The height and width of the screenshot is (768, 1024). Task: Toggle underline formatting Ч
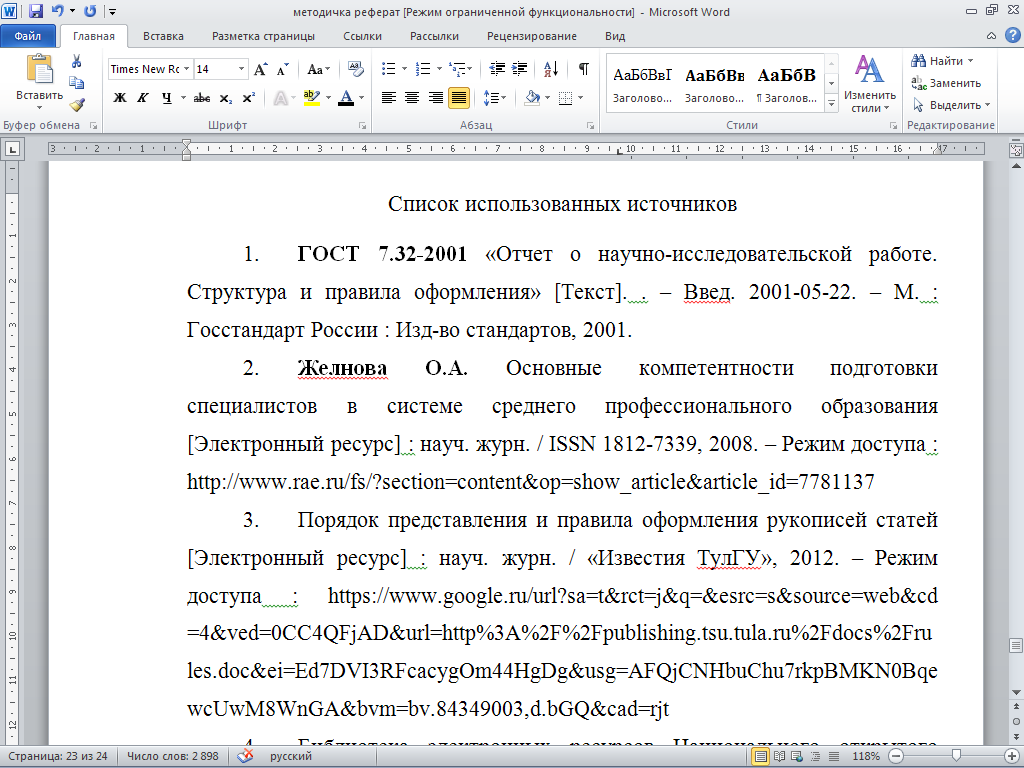(x=167, y=98)
